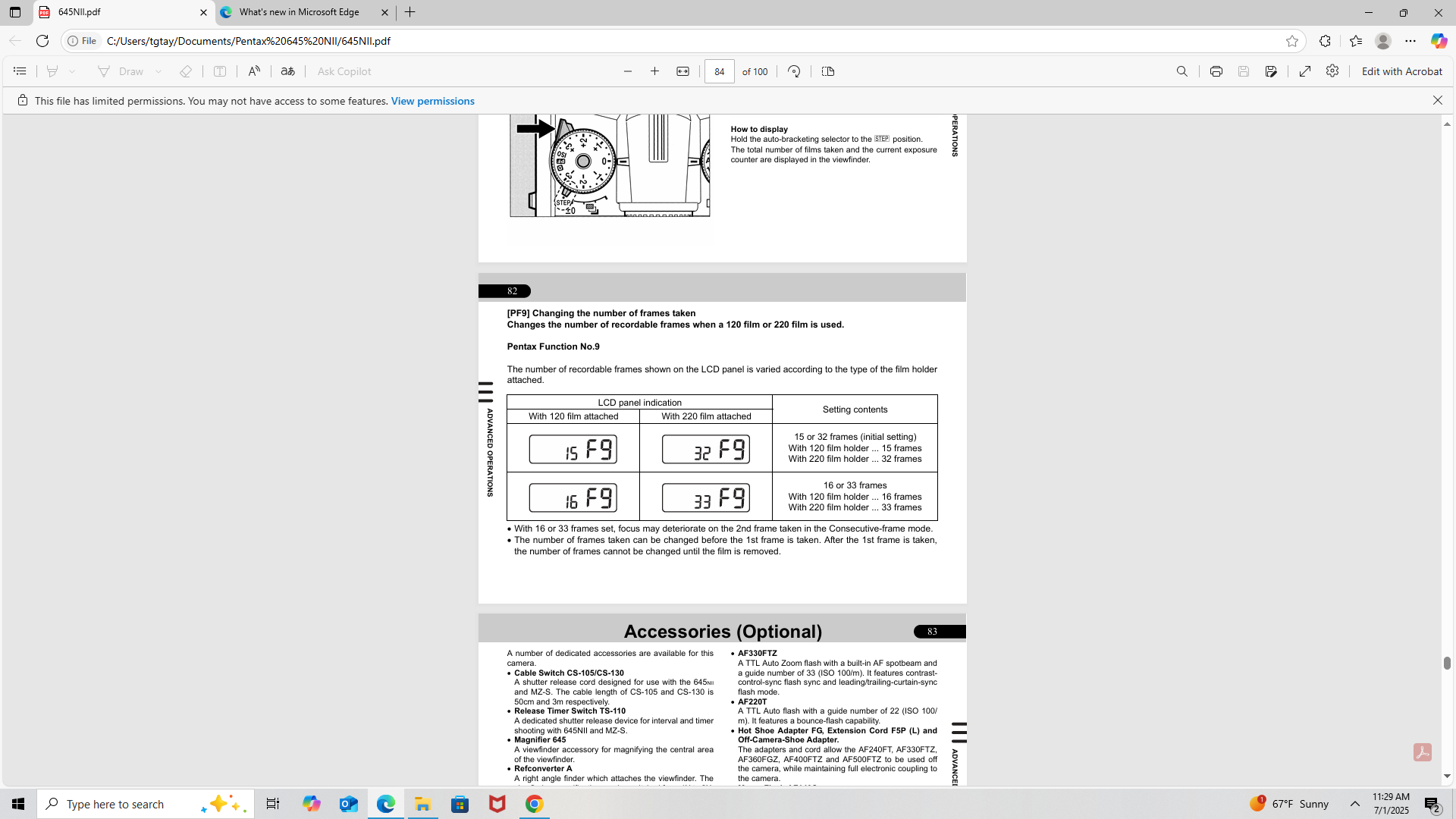This screenshot has width=1456, height=819.
Task: Open the notification center
Action: pyautogui.click(x=1432, y=804)
